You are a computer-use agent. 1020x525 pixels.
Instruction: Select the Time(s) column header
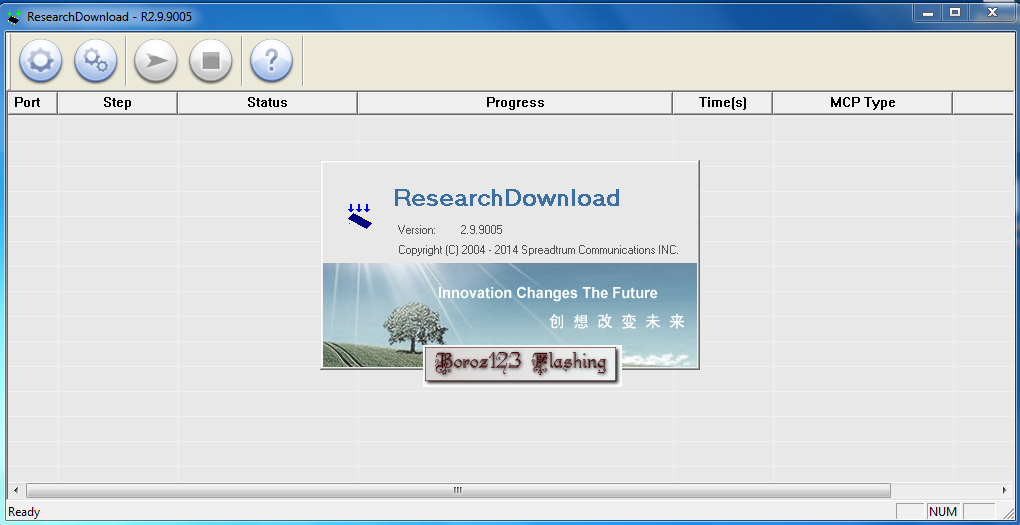(723, 102)
